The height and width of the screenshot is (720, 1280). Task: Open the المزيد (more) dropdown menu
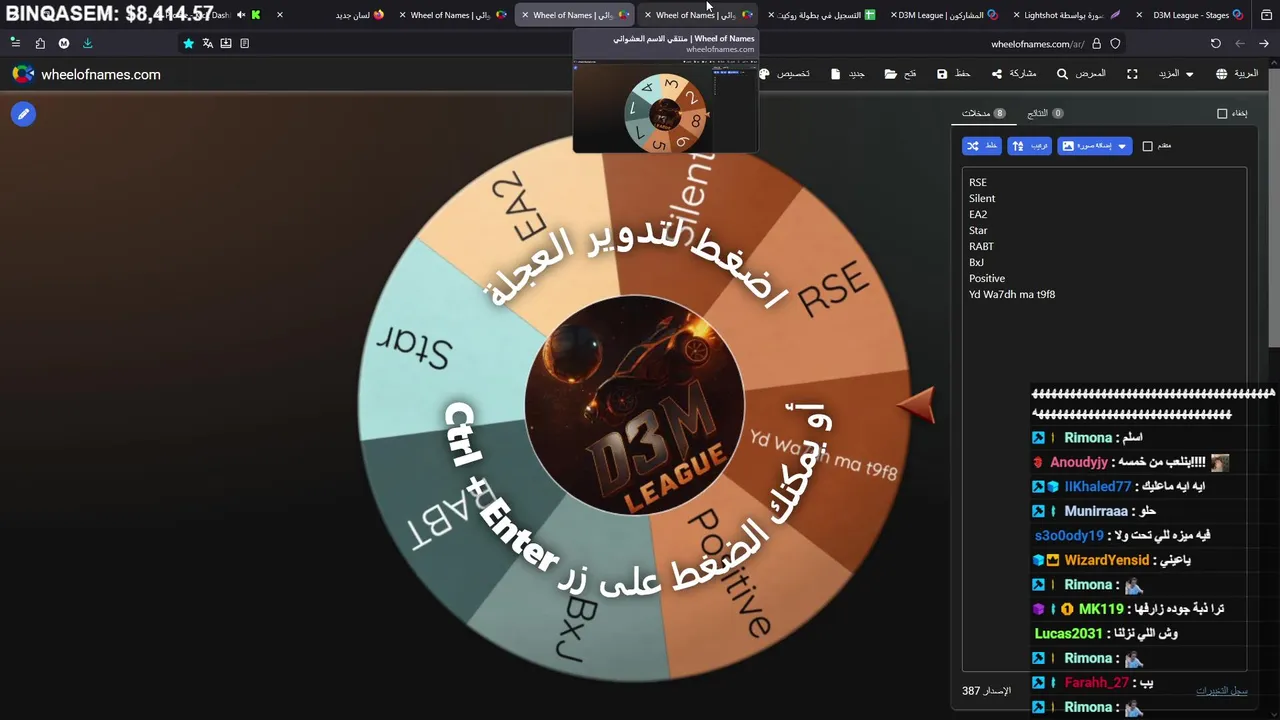pyautogui.click(x=1175, y=74)
